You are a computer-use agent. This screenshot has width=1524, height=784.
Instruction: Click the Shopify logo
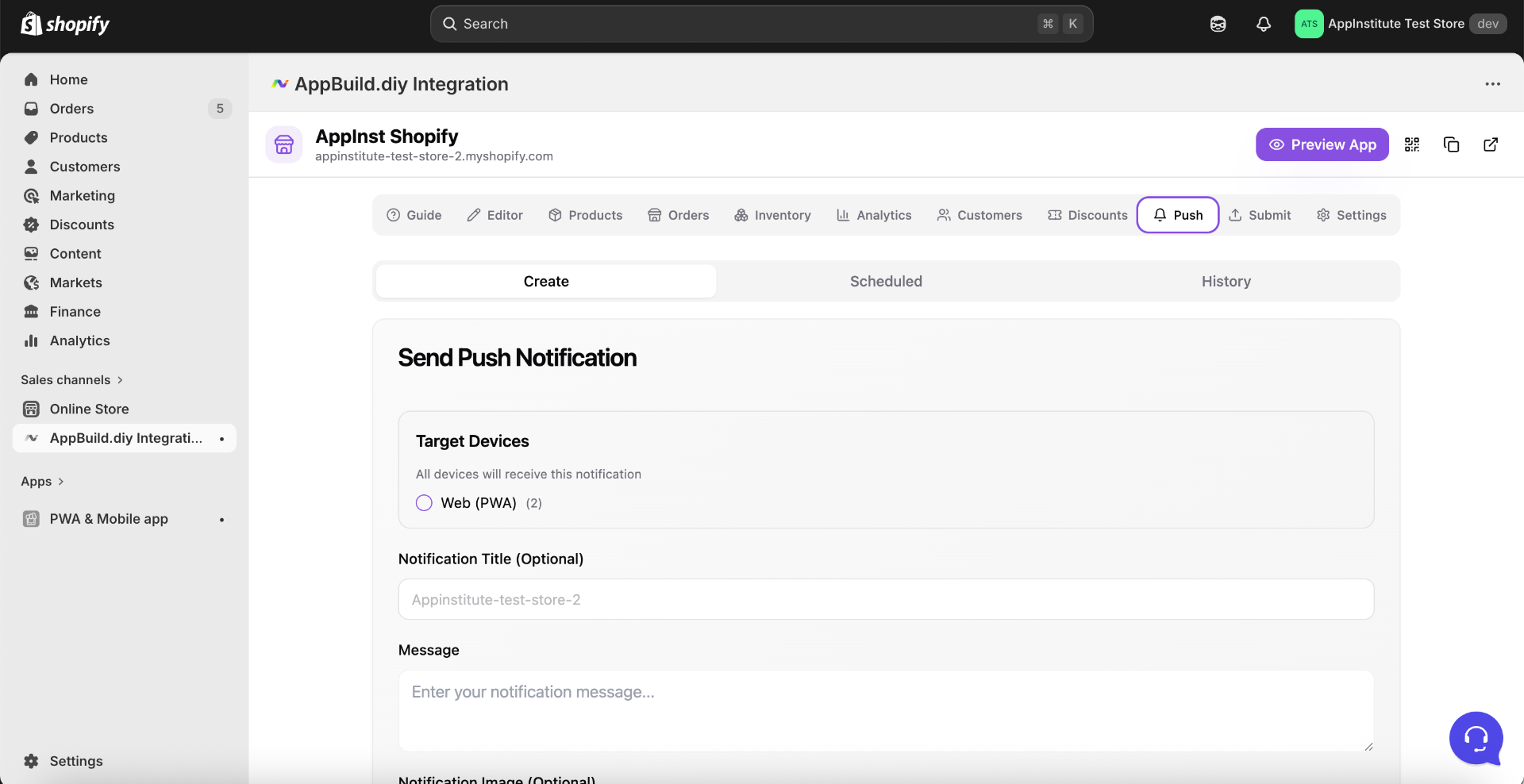[x=65, y=24]
